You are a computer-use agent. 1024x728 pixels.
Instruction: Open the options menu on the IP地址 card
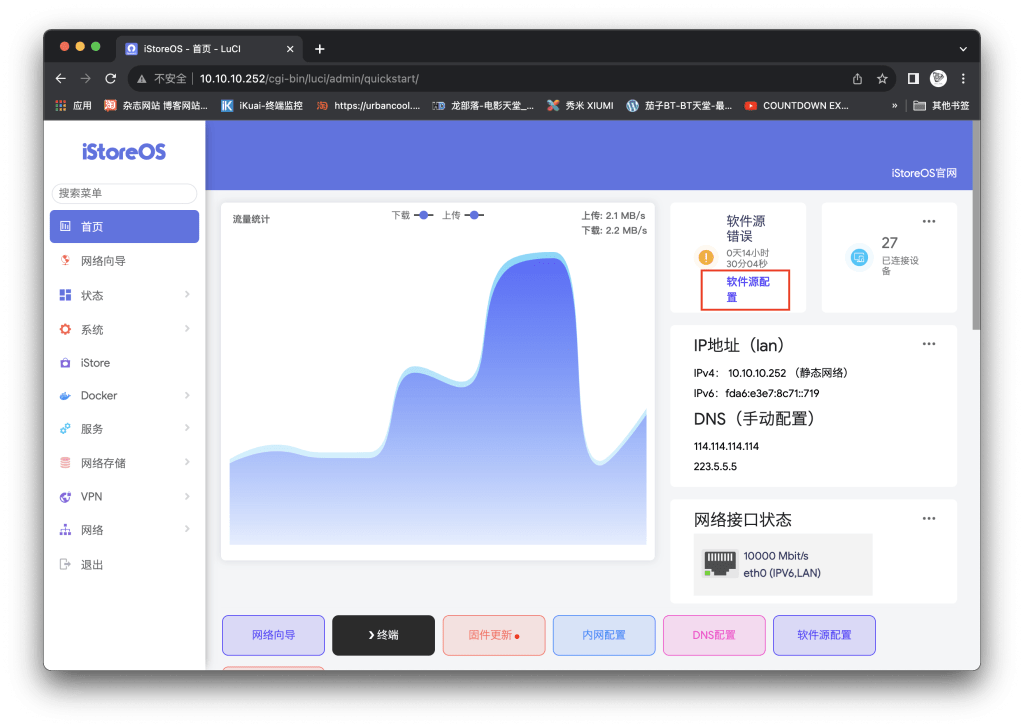click(928, 343)
